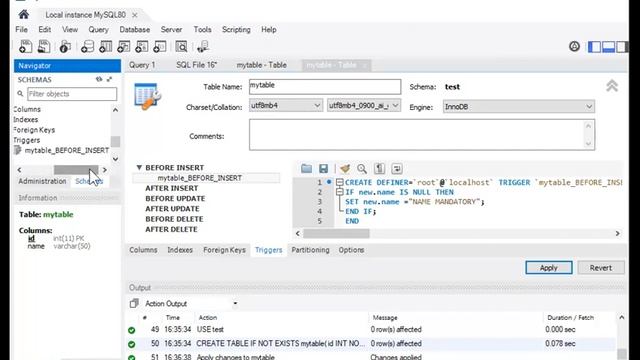Open the Workbench preferences gear icon
The image size is (640, 360).
click(x=574, y=47)
